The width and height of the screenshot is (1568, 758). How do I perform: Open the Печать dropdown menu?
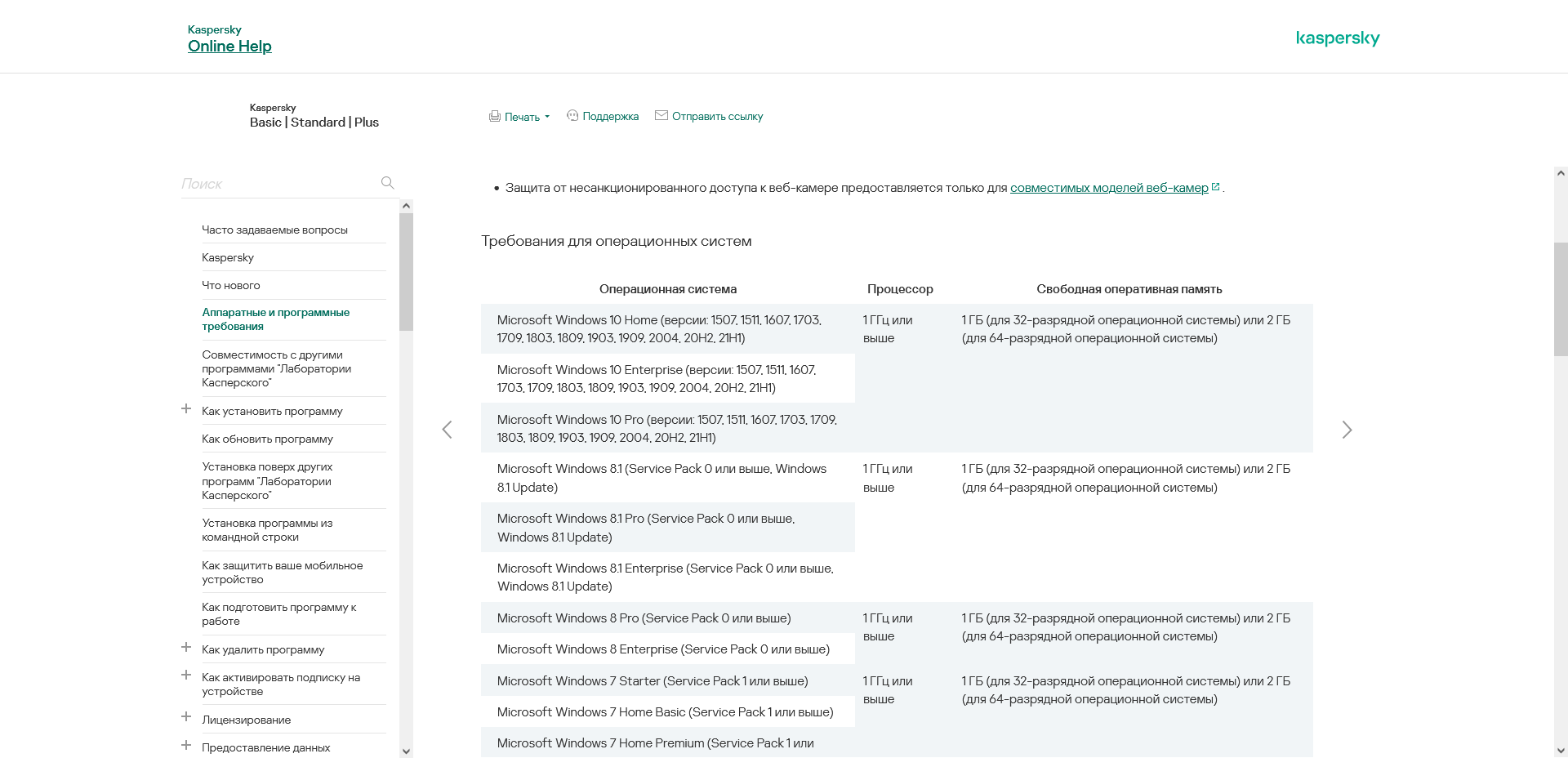[527, 117]
